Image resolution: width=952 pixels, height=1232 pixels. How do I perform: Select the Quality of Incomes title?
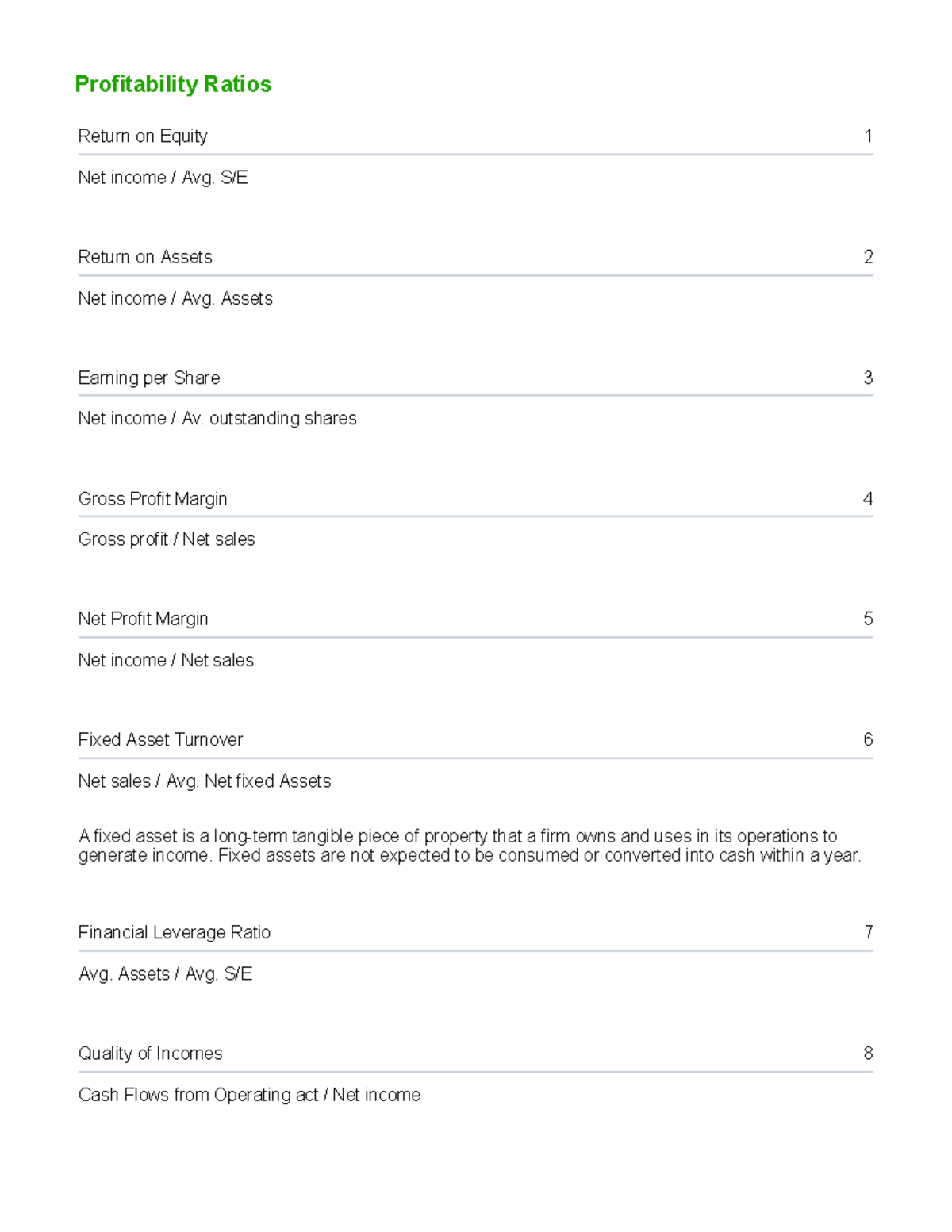[150, 1054]
